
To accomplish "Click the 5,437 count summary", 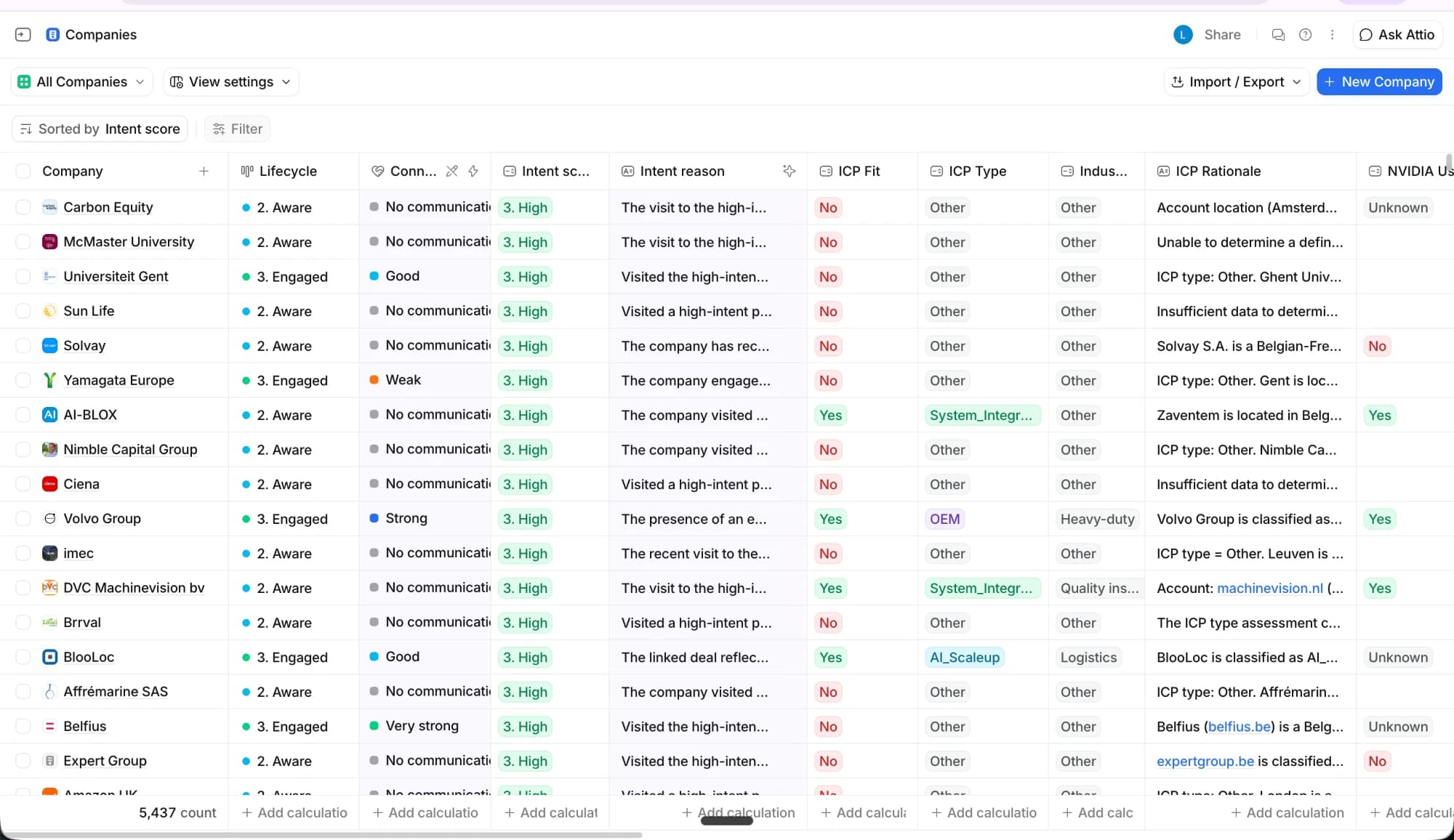I will [177, 812].
